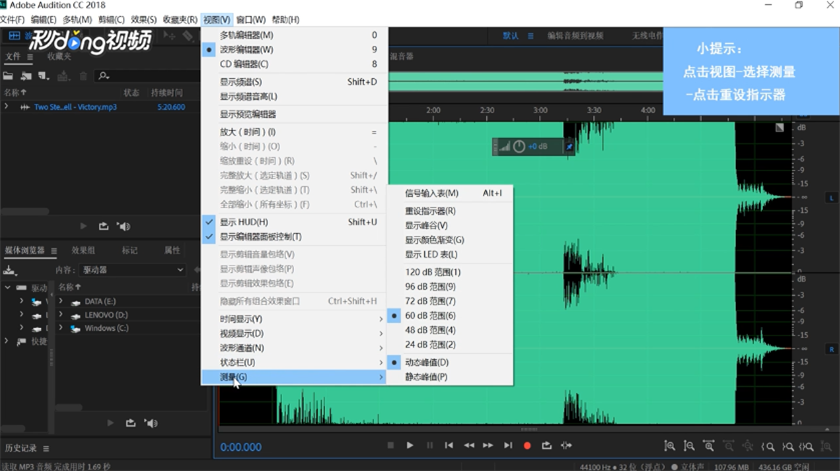Open file folder icon in Files panel
This screenshot has width=840, height=471.
(x=8, y=76)
